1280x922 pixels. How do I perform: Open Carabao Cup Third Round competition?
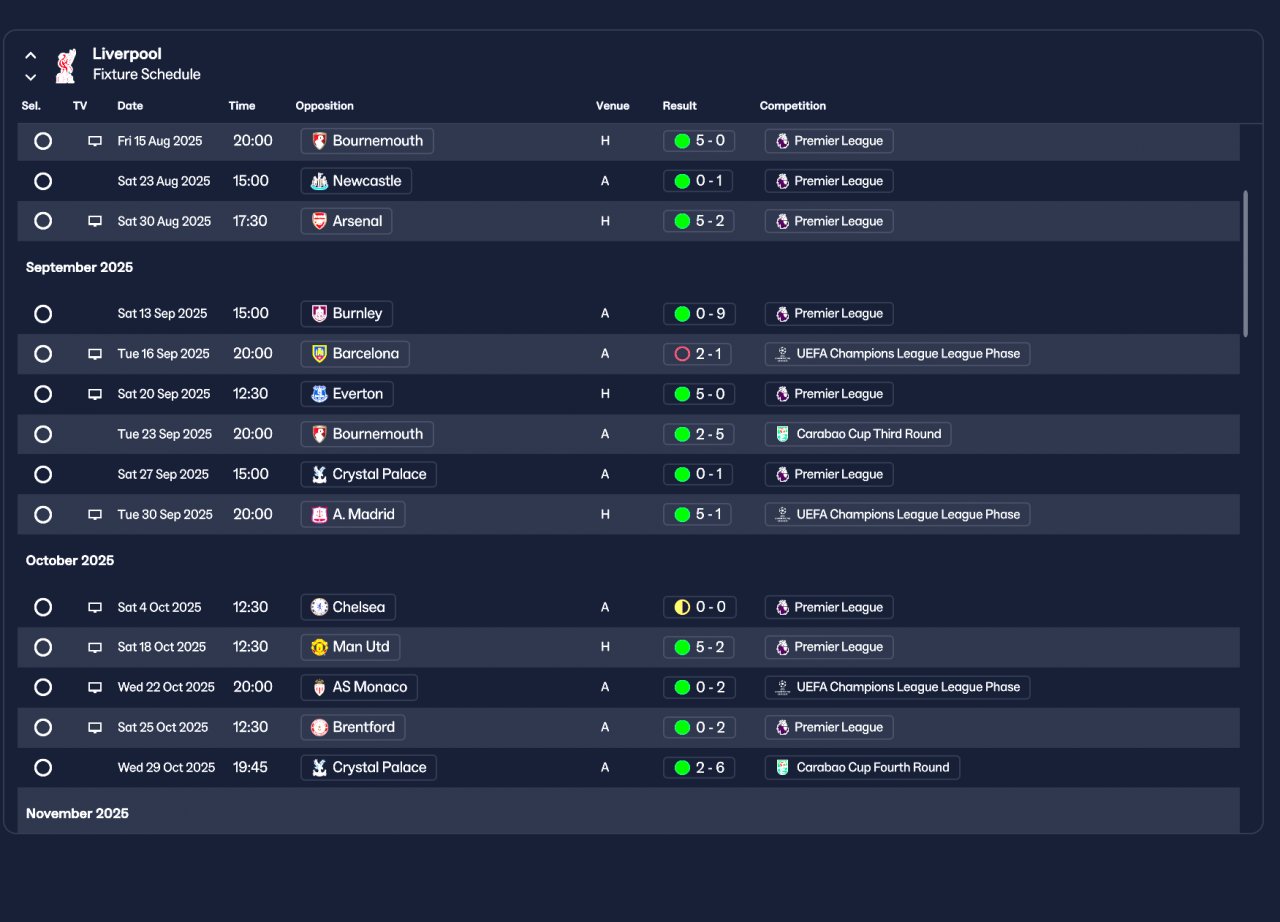[858, 434]
